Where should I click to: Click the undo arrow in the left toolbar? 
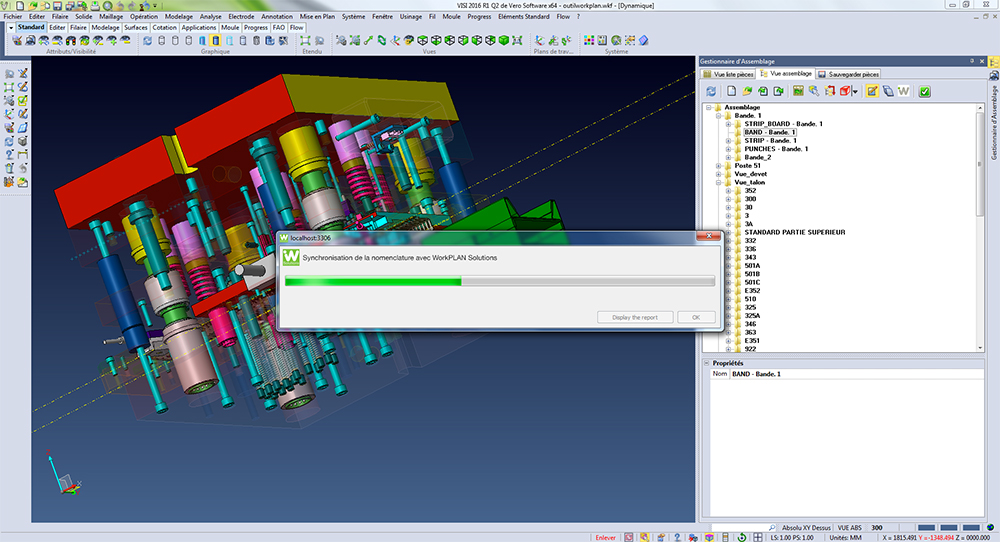click(x=23, y=168)
